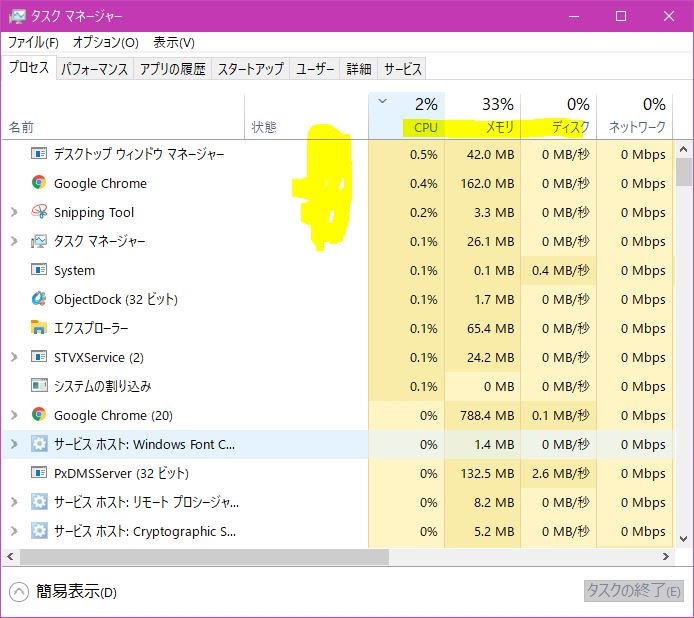Click the Snipping Tool scissors icon

tap(39, 212)
